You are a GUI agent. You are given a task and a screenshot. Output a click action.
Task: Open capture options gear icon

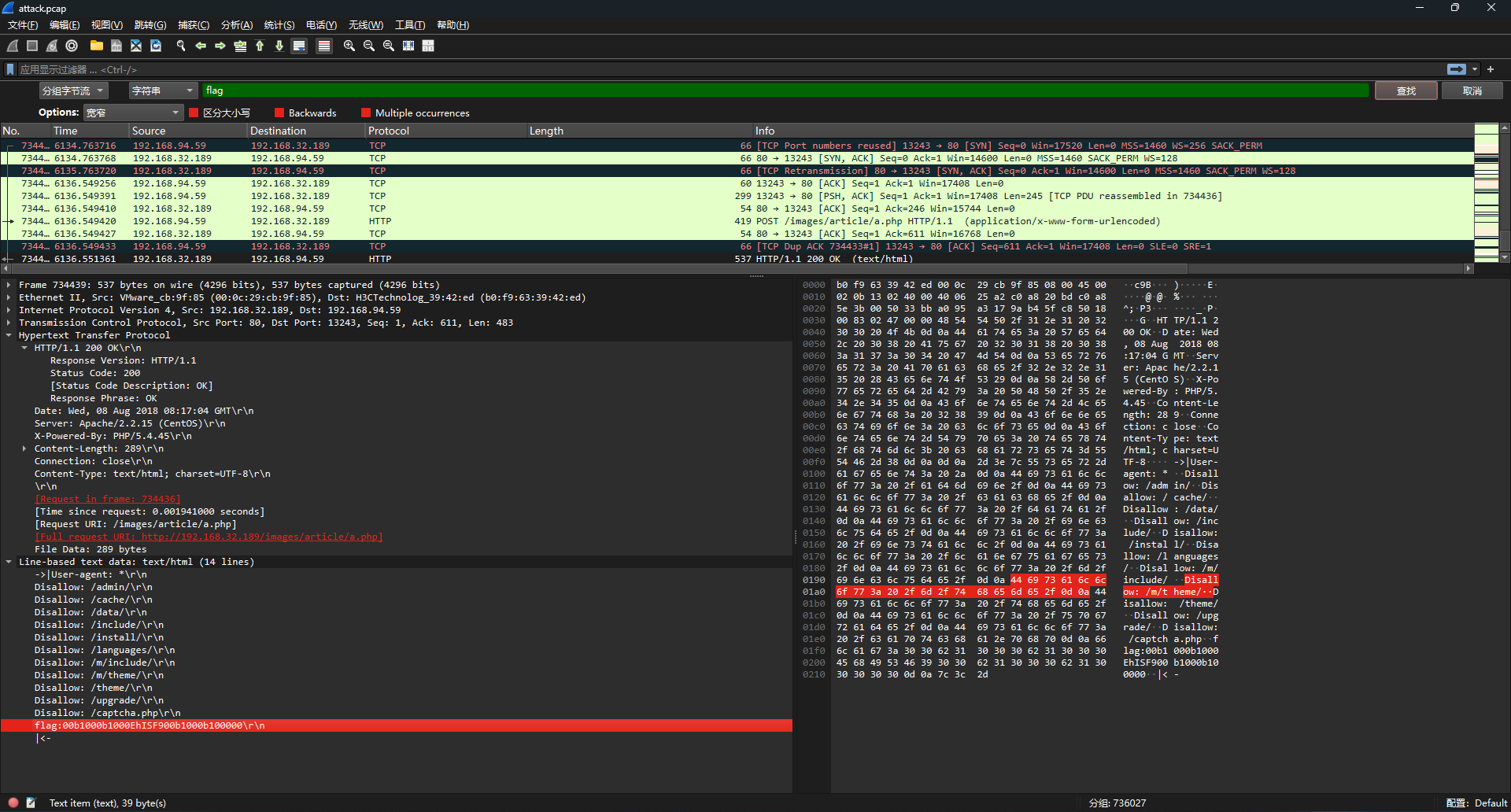click(x=72, y=46)
